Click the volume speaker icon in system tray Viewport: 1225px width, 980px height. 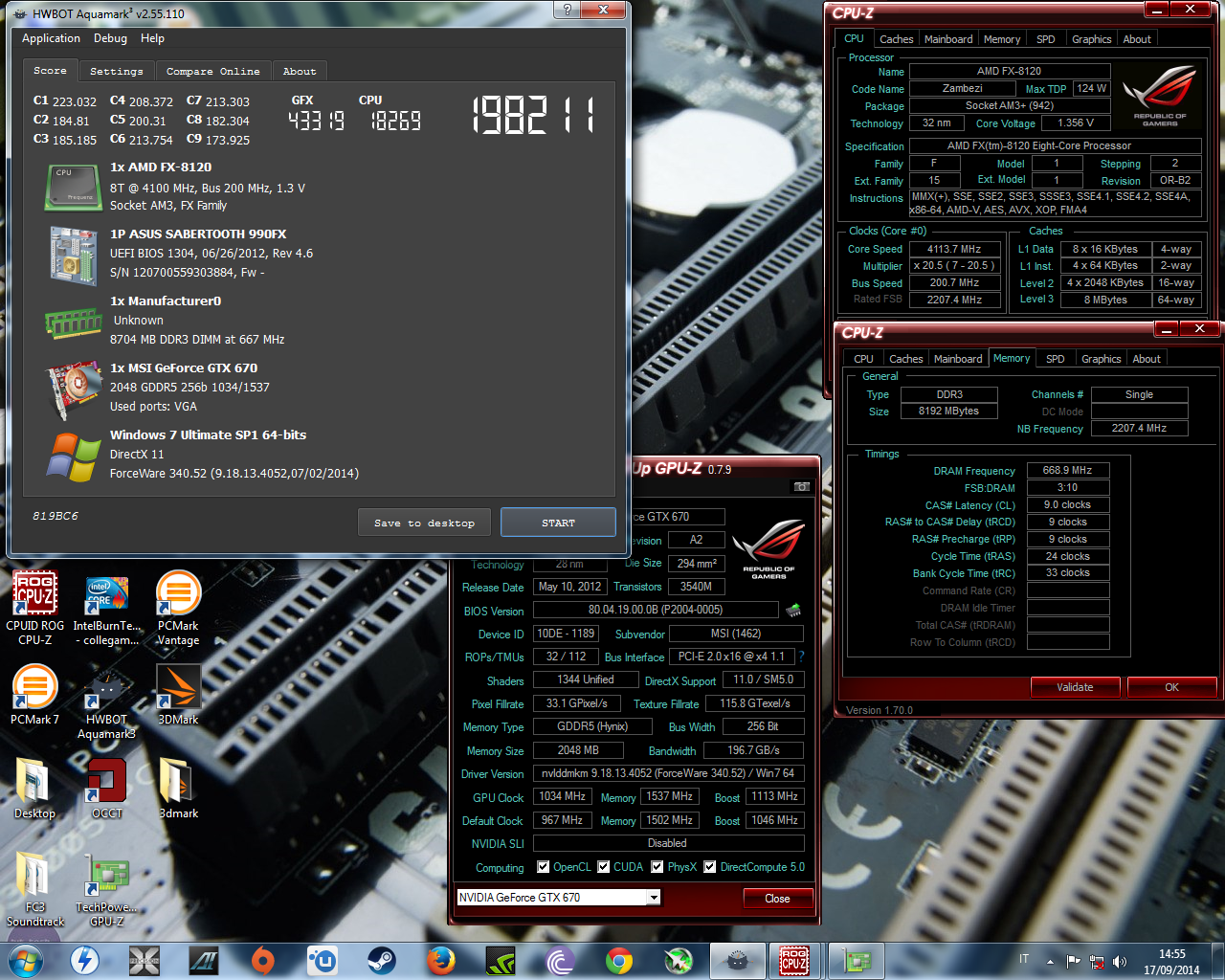pyautogui.click(x=1120, y=961)
